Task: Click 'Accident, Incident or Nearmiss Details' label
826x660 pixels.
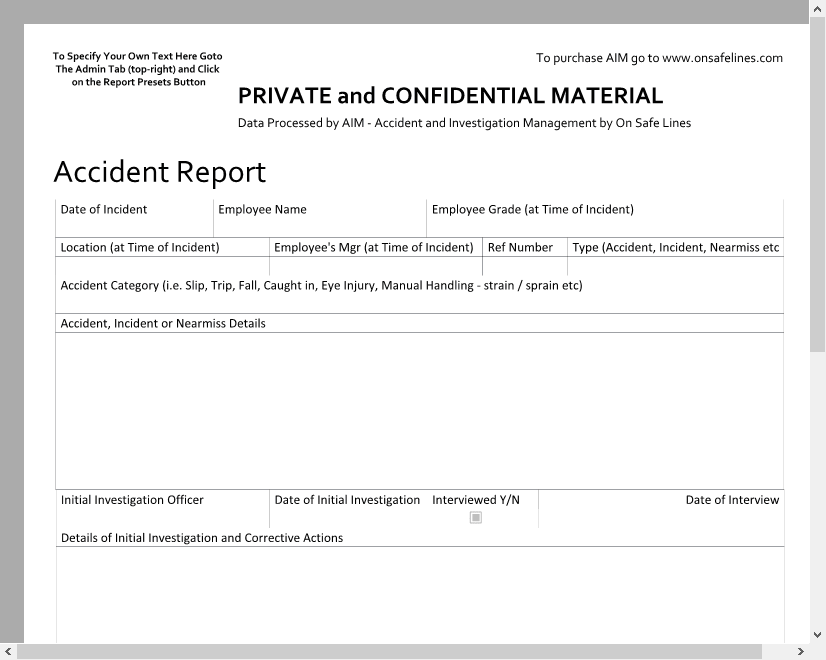Action: pyautogui.click(x=163, y=323)
